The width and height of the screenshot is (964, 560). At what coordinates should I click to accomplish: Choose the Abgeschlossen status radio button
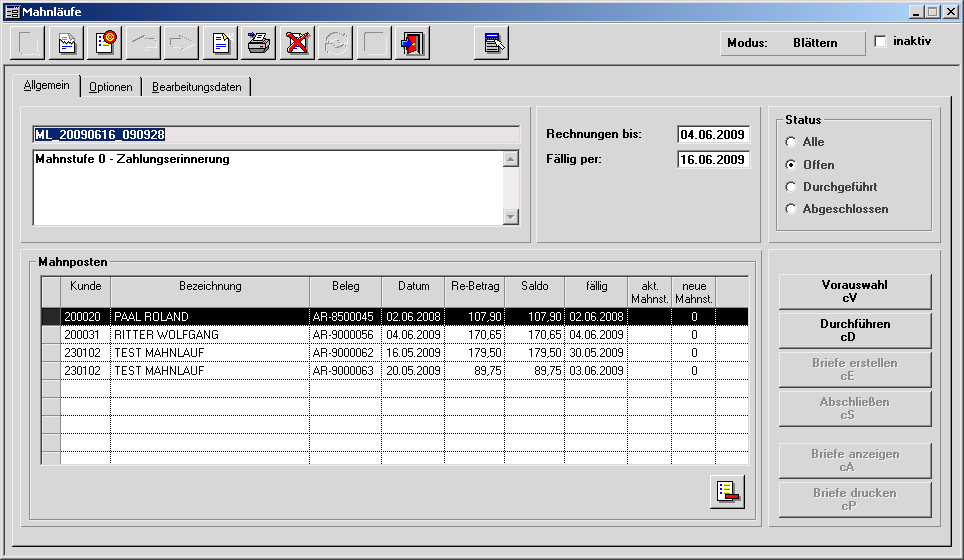pos(792,209)
